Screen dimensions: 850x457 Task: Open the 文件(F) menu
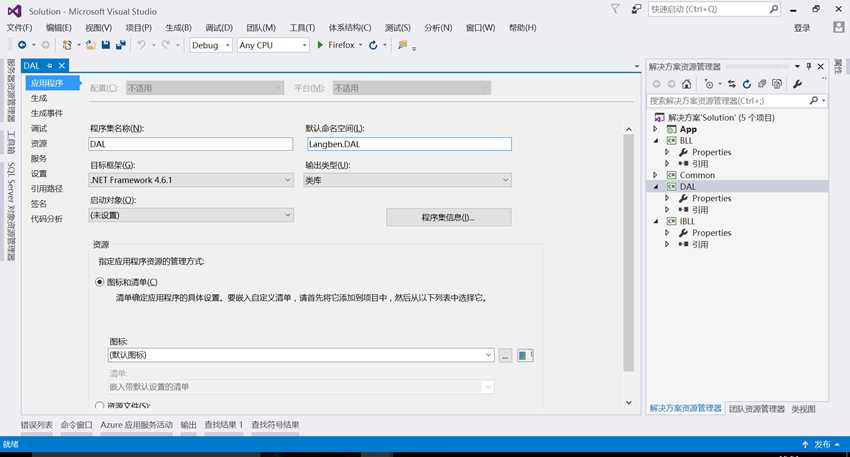(x=19, y=28)
